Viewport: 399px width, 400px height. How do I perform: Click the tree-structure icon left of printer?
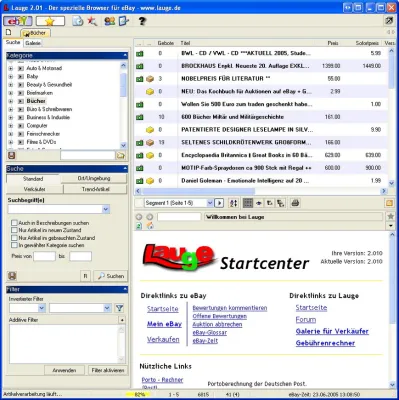pos(281,203)
